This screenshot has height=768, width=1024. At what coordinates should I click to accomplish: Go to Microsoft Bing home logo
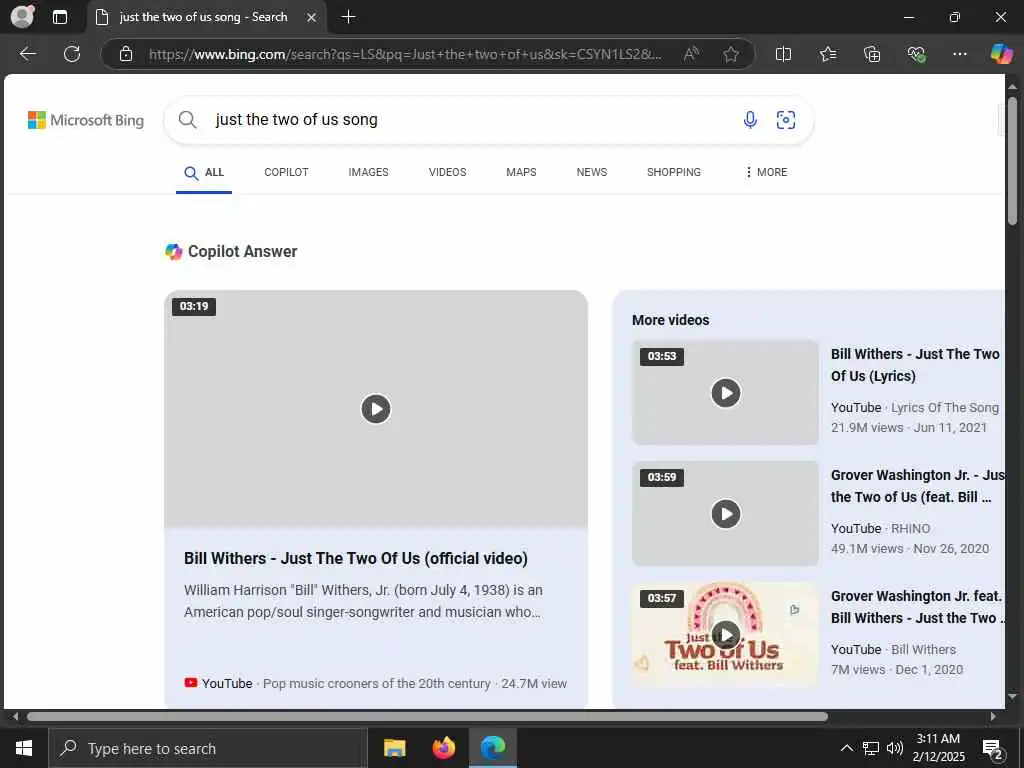(86, 120)
